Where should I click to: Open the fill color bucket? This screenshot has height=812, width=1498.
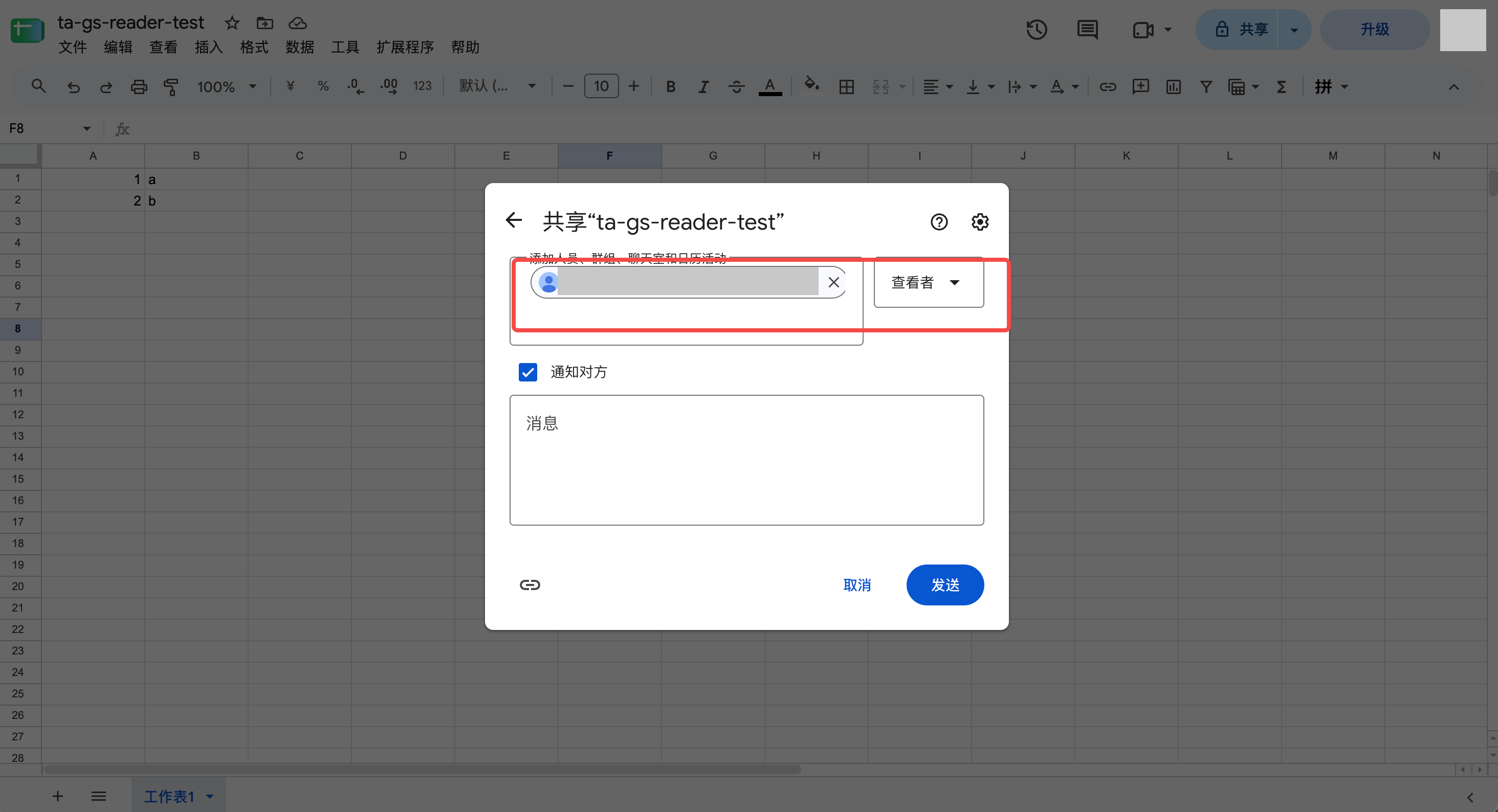(x=812, y=86)
